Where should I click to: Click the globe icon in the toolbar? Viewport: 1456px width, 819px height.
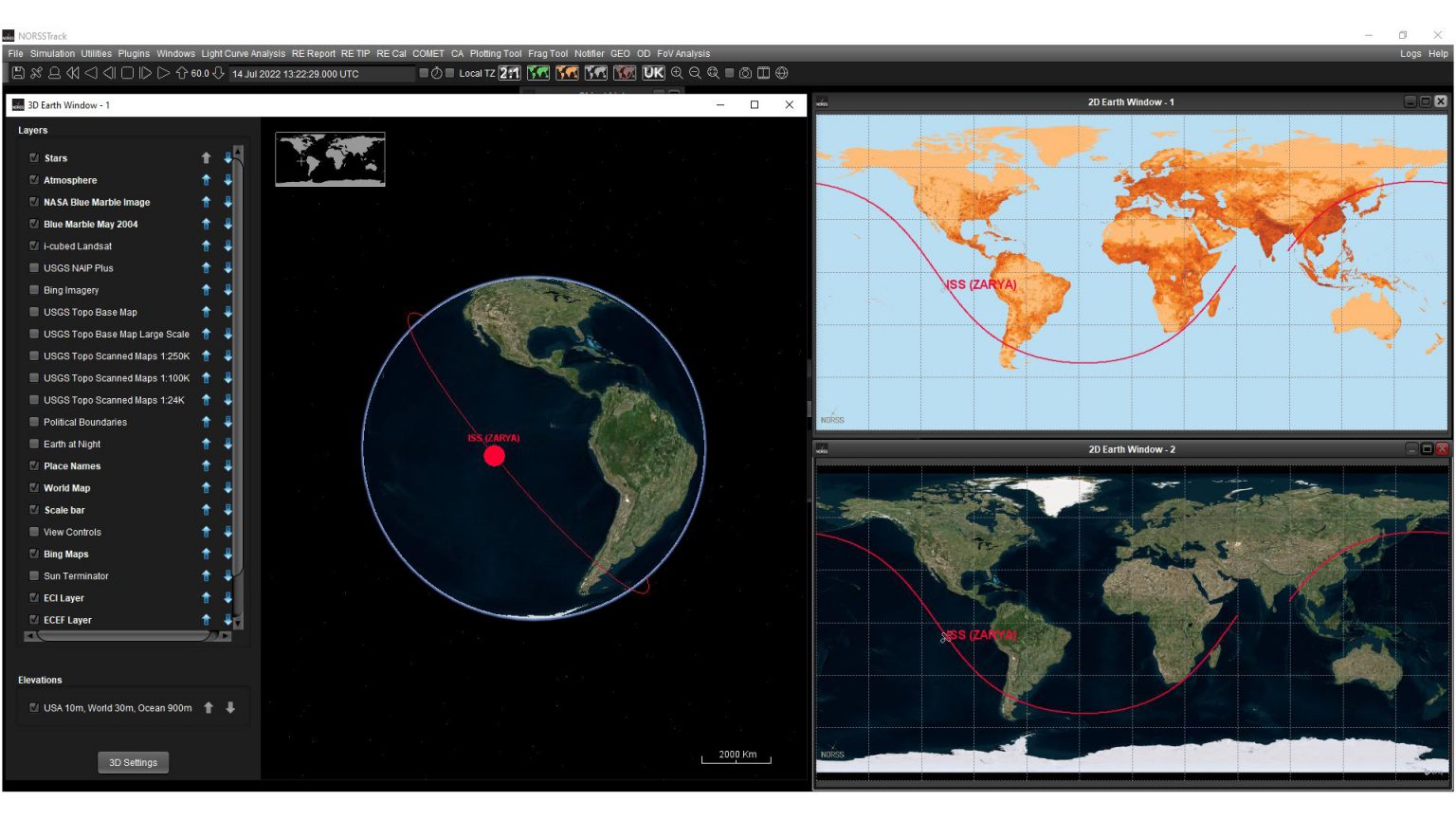click(782, 73)
